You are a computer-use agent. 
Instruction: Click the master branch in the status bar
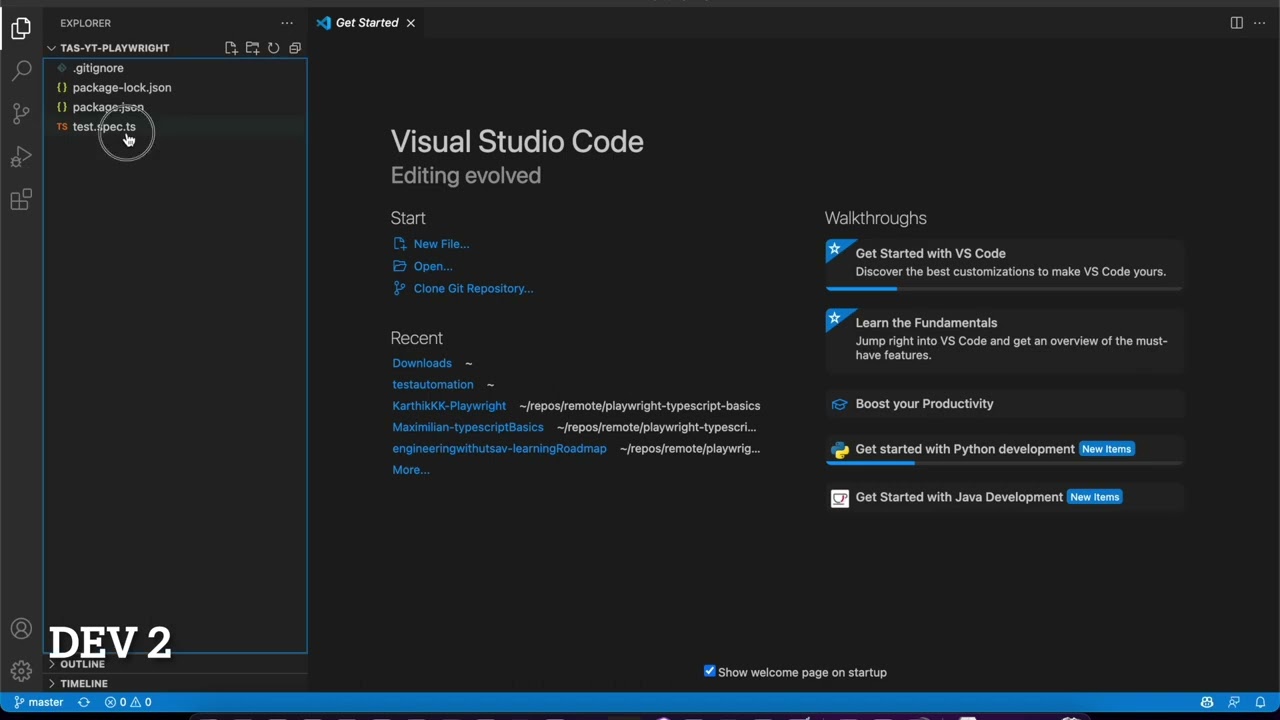click(x=39, y=702)
